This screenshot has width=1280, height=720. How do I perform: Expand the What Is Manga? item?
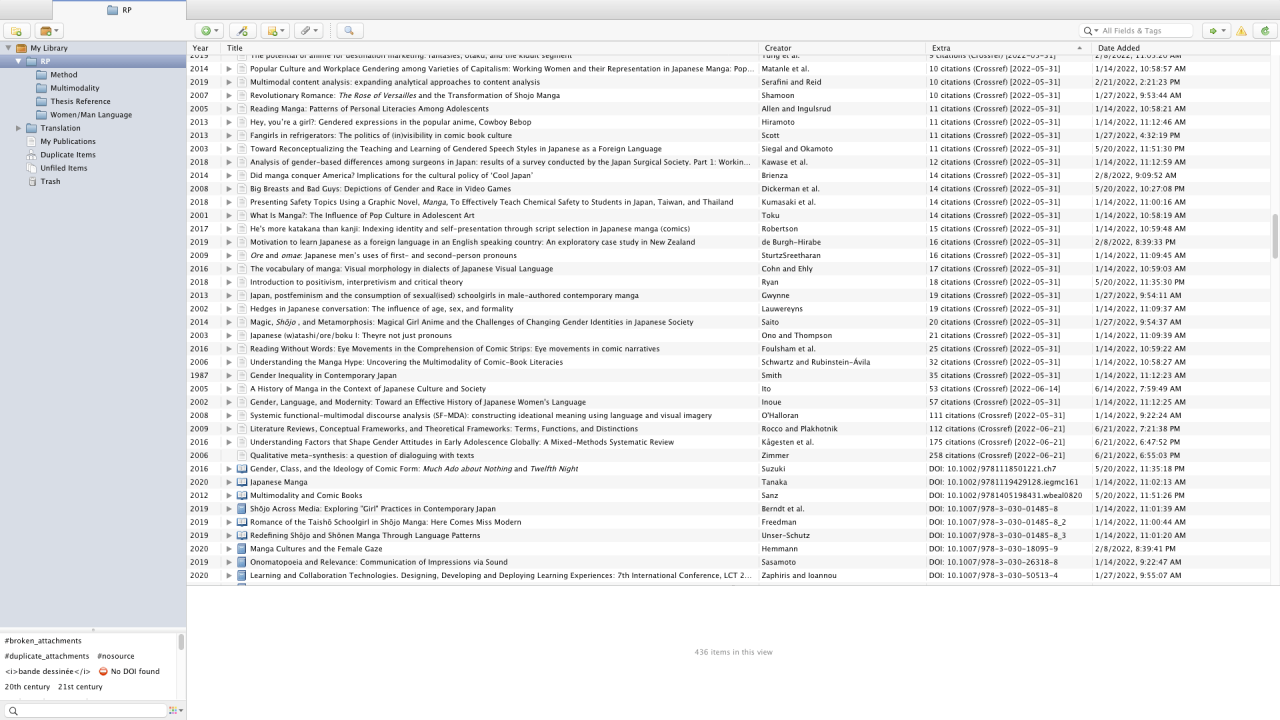[x=229, y=215]
